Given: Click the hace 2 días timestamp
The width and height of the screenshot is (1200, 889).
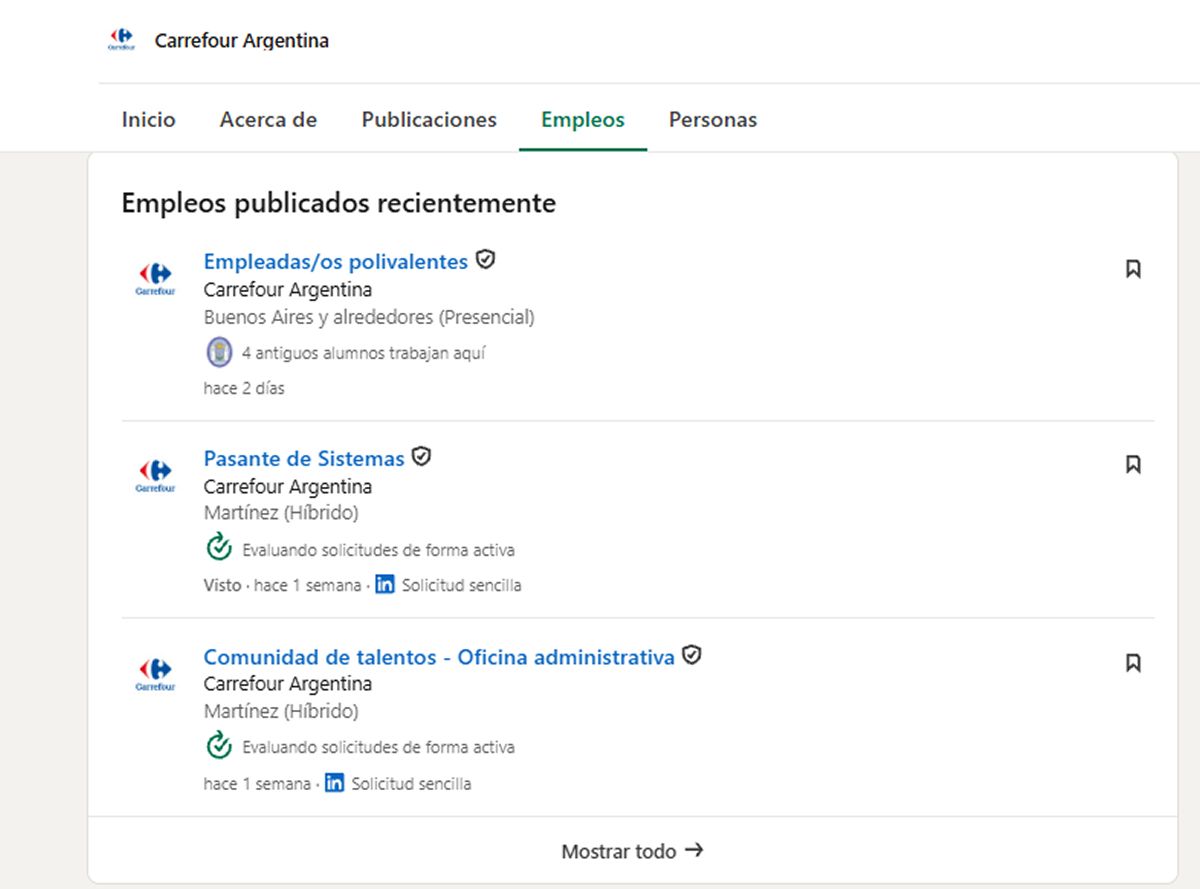Looking at the screenshot, I should 244,388.
